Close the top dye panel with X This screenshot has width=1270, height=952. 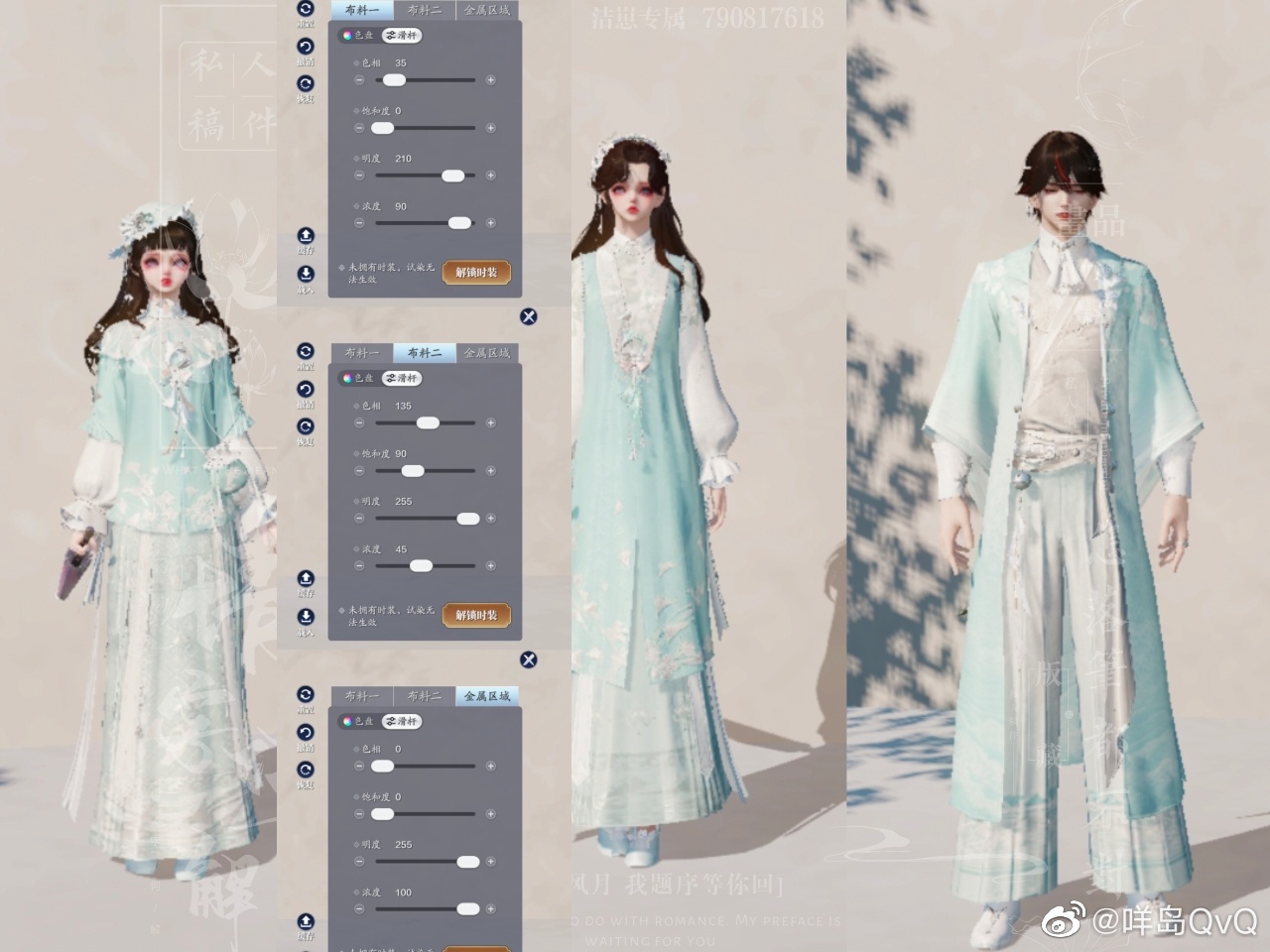pos(529,316)
